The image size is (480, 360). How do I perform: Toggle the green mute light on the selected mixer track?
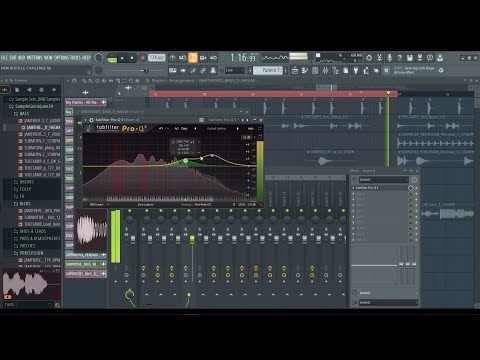(189, 211)
